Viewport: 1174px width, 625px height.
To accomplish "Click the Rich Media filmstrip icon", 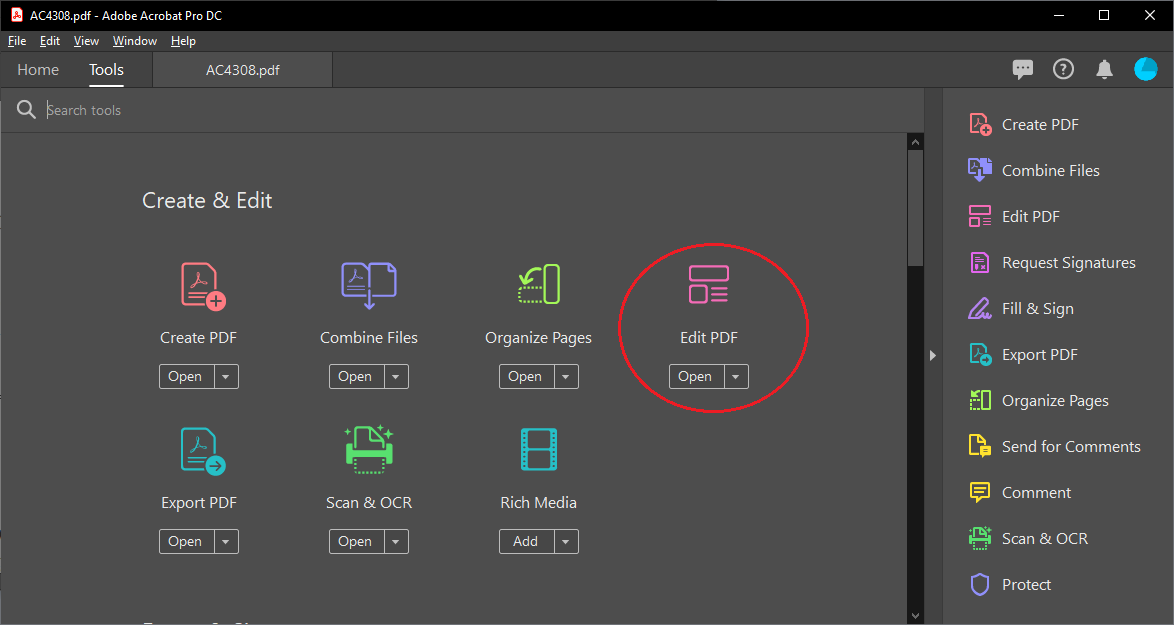I will point(538,450).
